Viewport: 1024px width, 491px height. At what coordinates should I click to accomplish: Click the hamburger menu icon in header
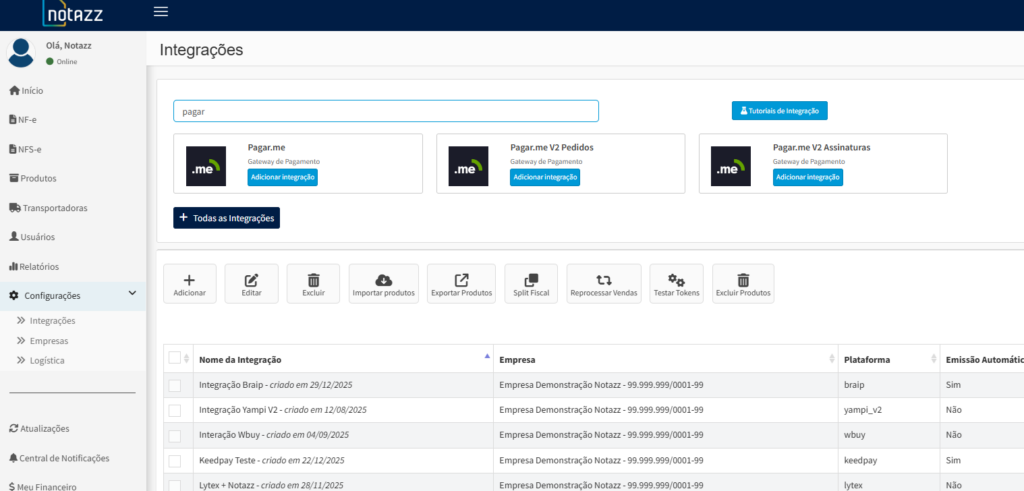(161, 12)
